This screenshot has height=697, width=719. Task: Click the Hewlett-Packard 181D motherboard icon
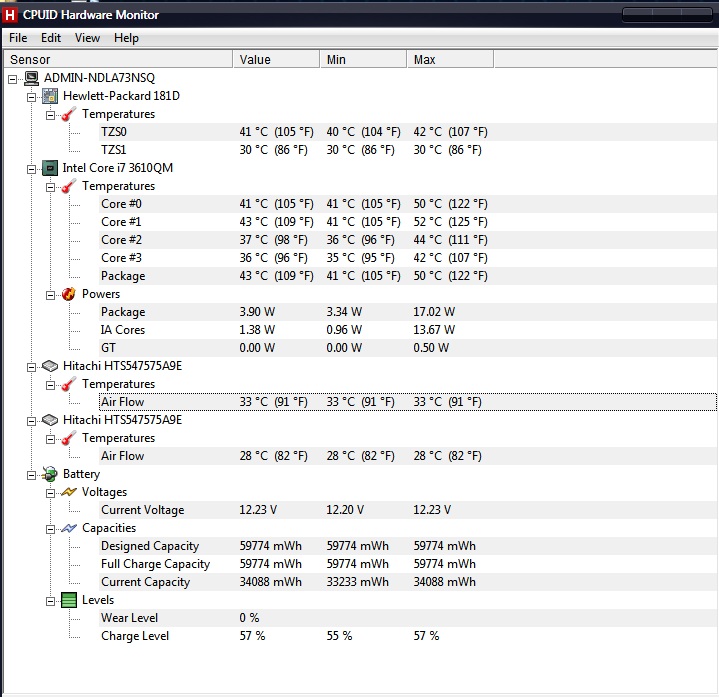50,96
